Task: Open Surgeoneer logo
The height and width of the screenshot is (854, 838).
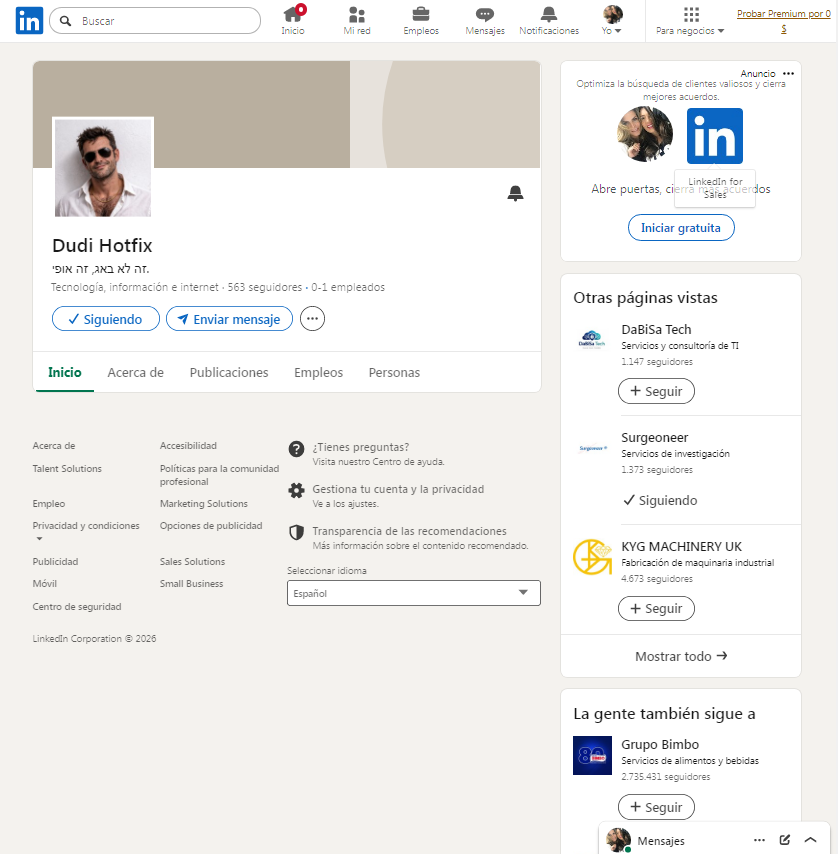Action: click(x=592, y=448)
